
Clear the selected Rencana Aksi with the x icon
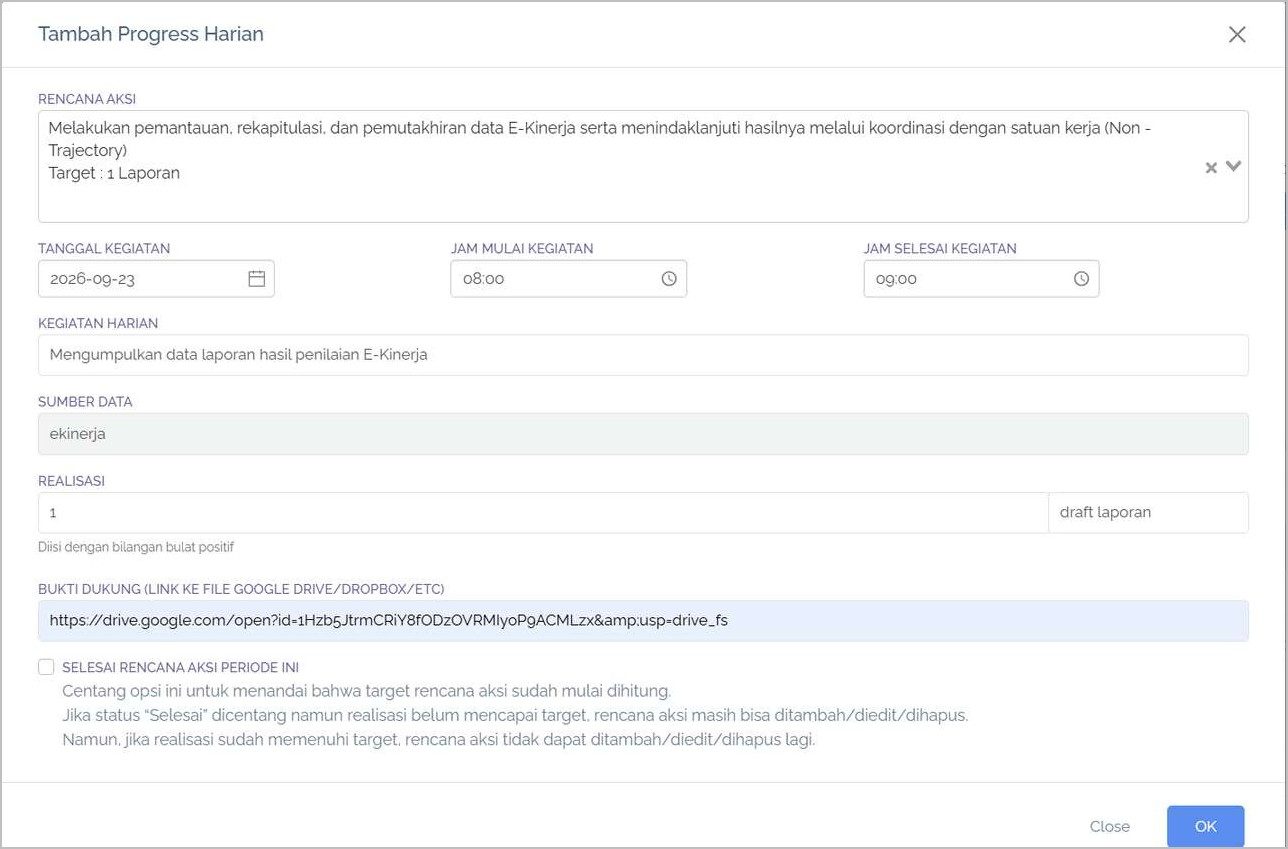1211,168
